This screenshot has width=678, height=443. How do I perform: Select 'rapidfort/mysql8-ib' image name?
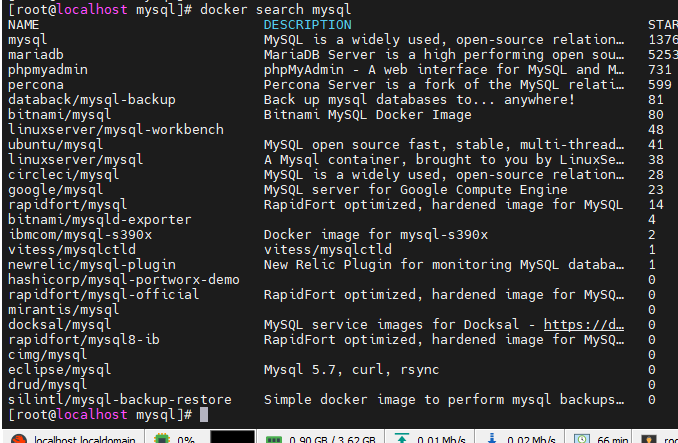84,339
